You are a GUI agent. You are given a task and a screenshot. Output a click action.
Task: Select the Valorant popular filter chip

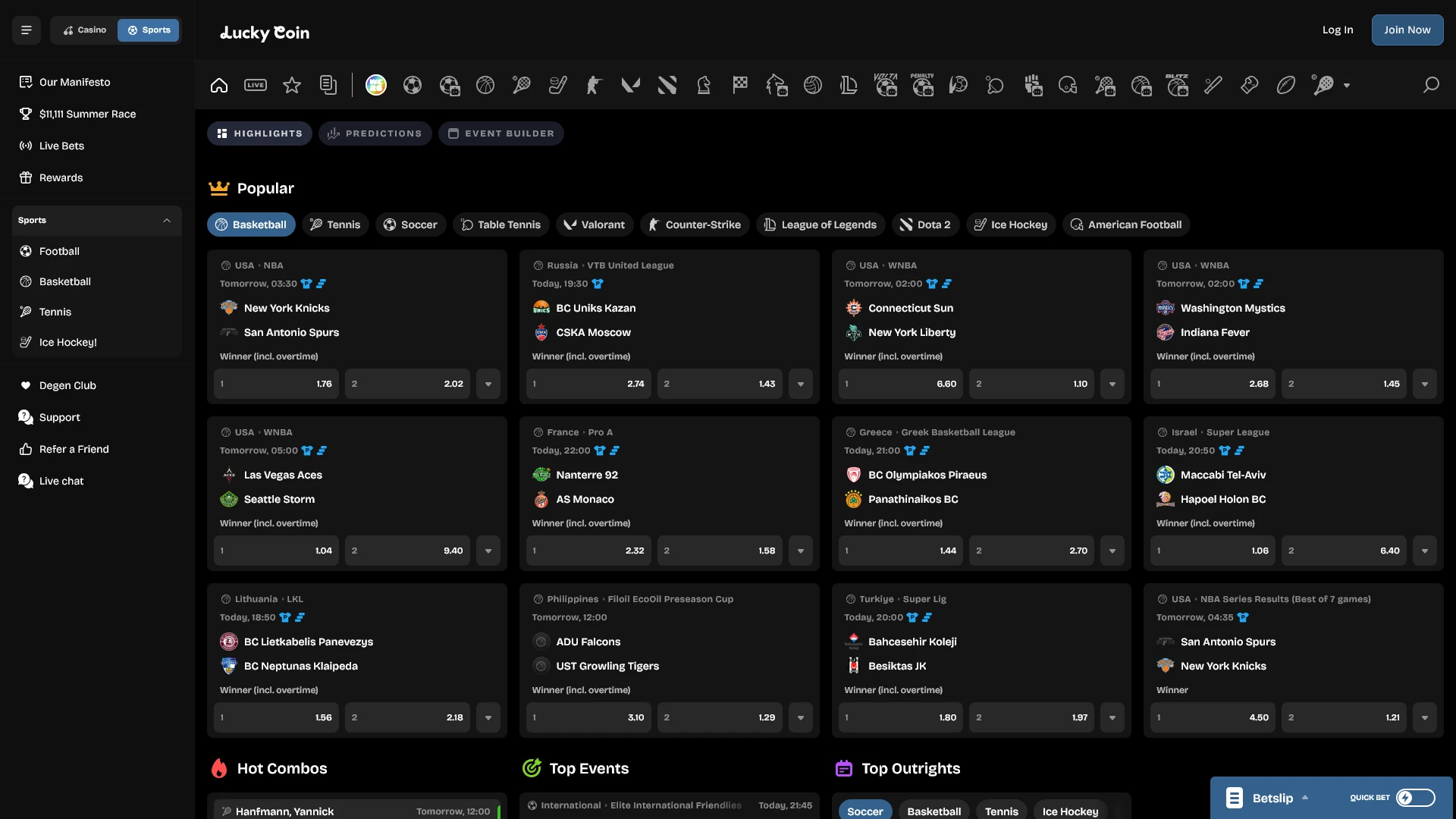(595, 224)
